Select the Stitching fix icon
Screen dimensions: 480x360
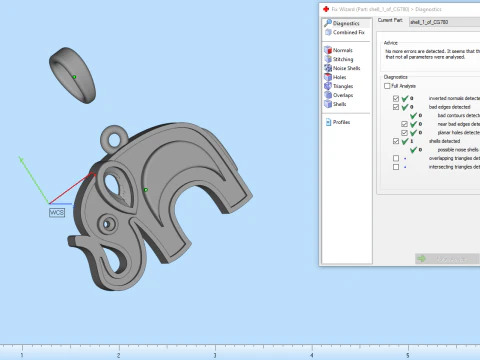pos(328,59)
